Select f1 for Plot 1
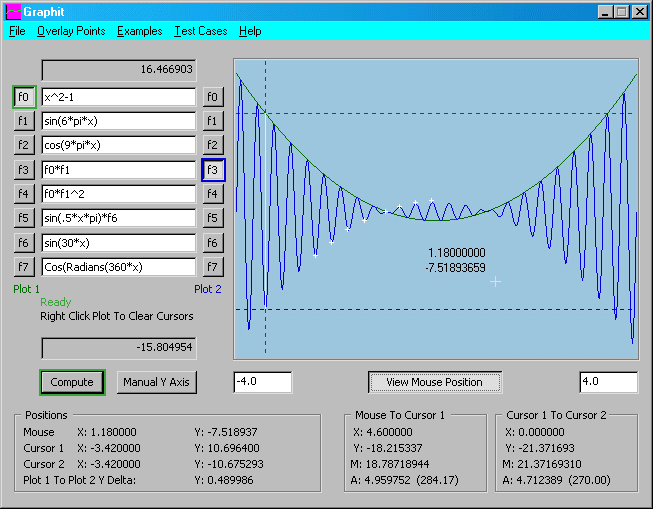This screenshot has width=653, height=509. pos(24,121)
